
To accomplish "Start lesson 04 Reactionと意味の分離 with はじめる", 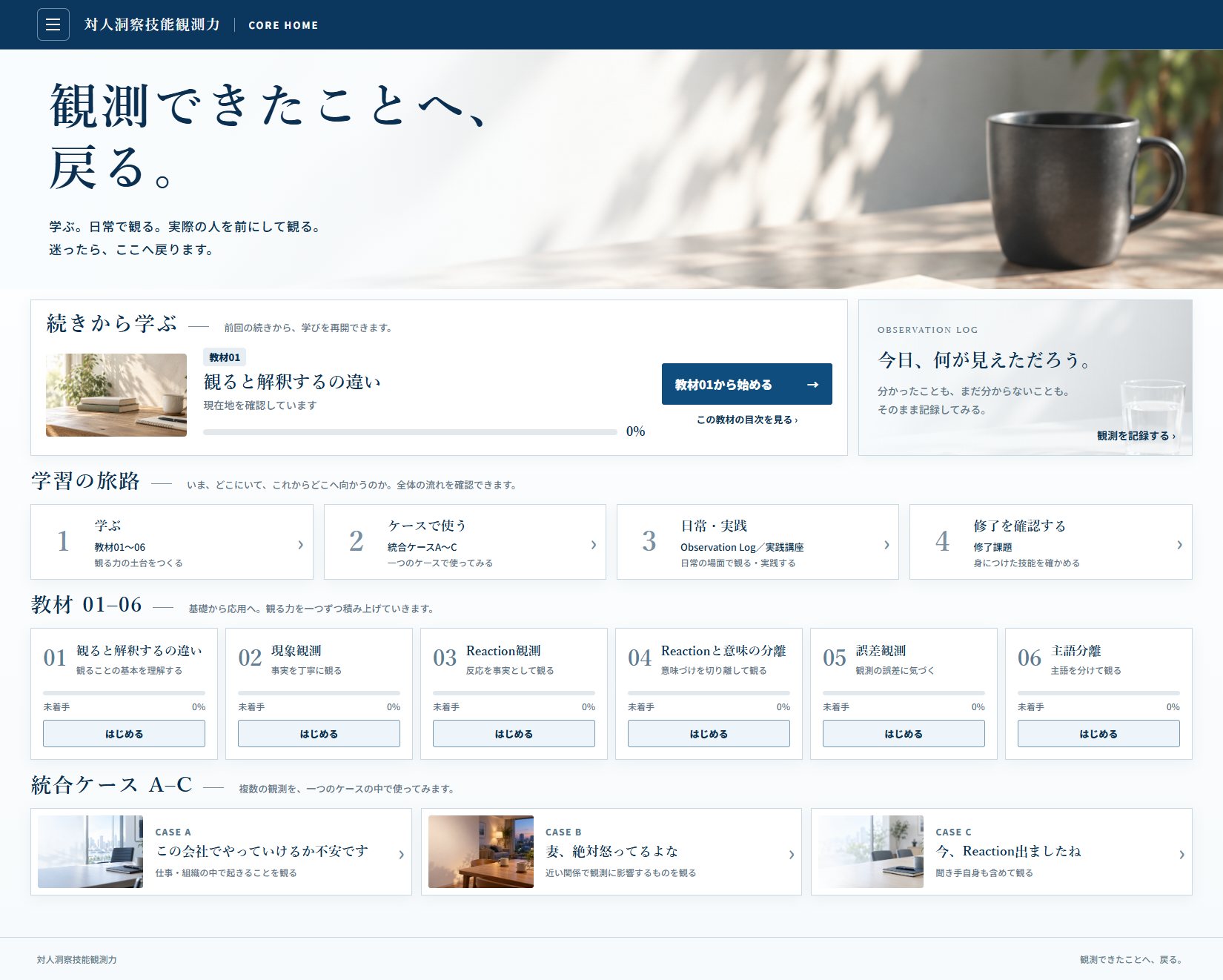I will tap(709, 734).
